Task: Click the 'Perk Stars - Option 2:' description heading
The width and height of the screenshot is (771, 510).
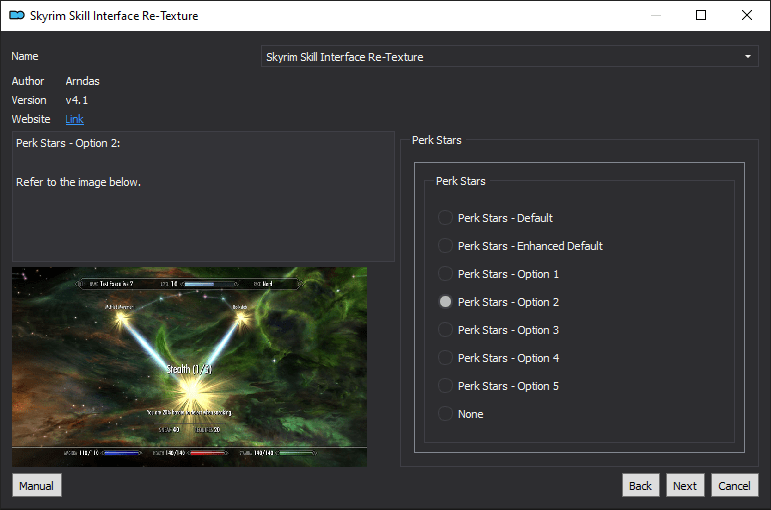Action: point(68,143)
